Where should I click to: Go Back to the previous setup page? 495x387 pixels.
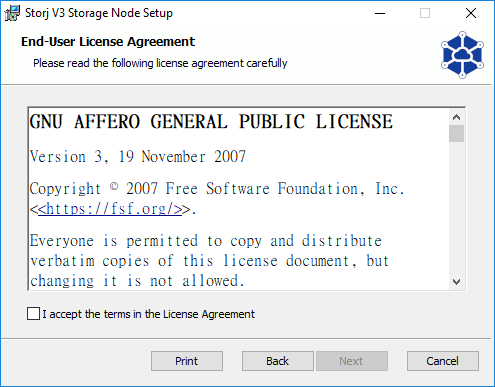(277, 361)
